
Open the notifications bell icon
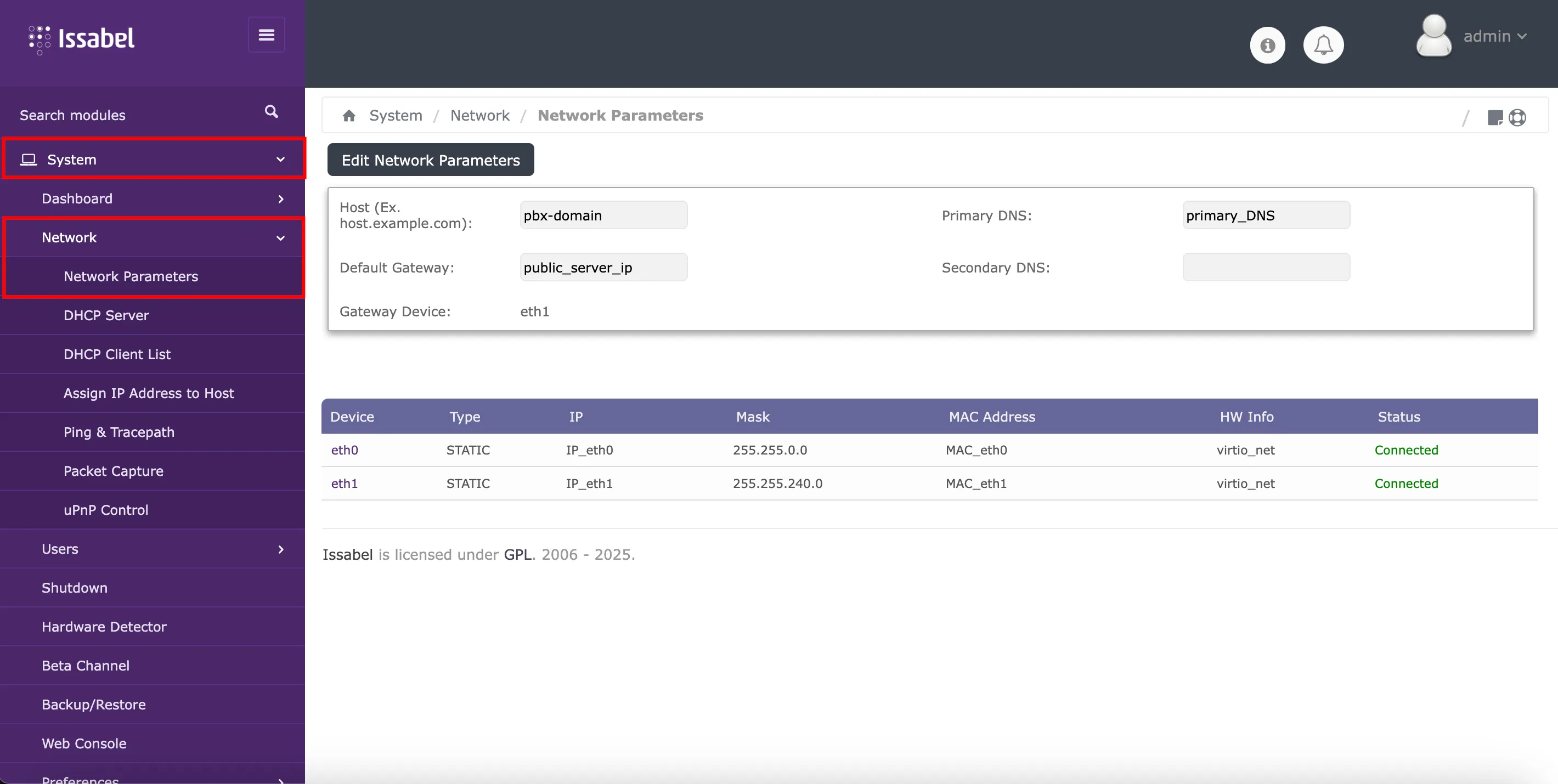coord(1324,45)
